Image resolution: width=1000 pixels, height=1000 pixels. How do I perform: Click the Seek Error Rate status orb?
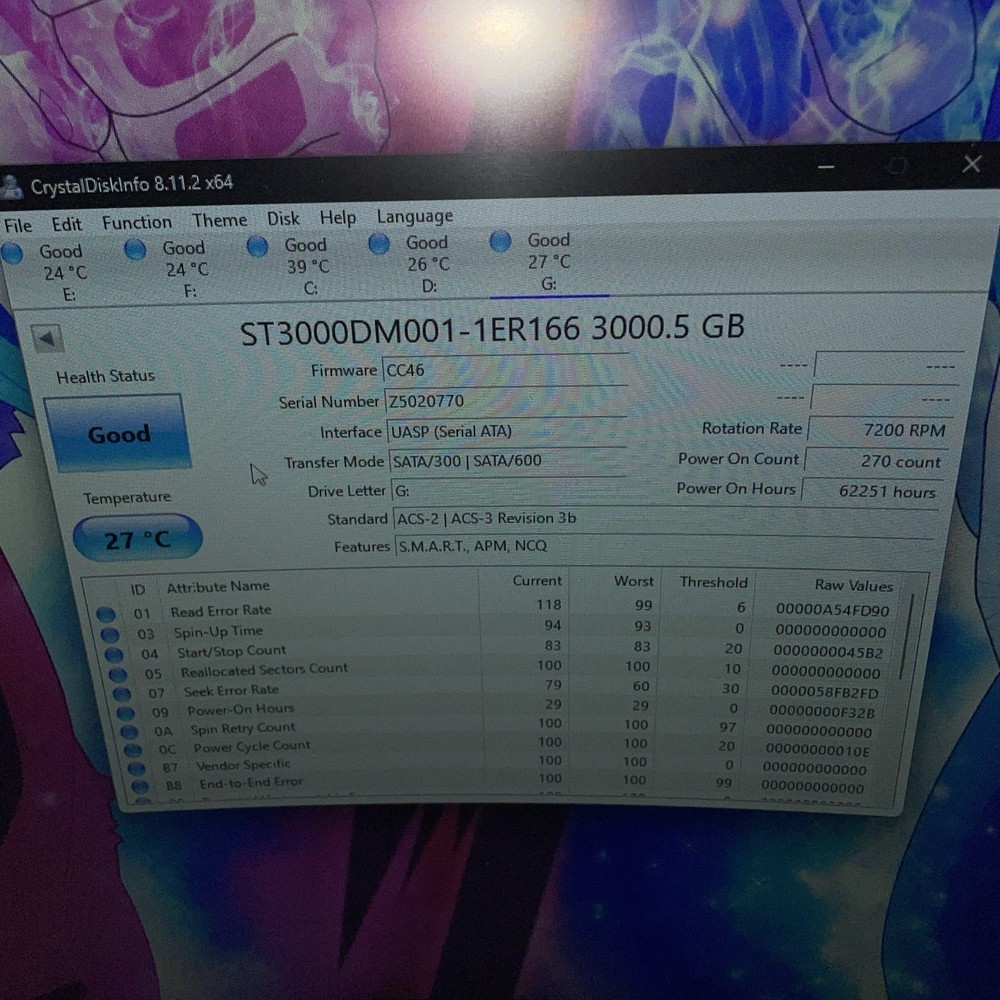(121, 693)
